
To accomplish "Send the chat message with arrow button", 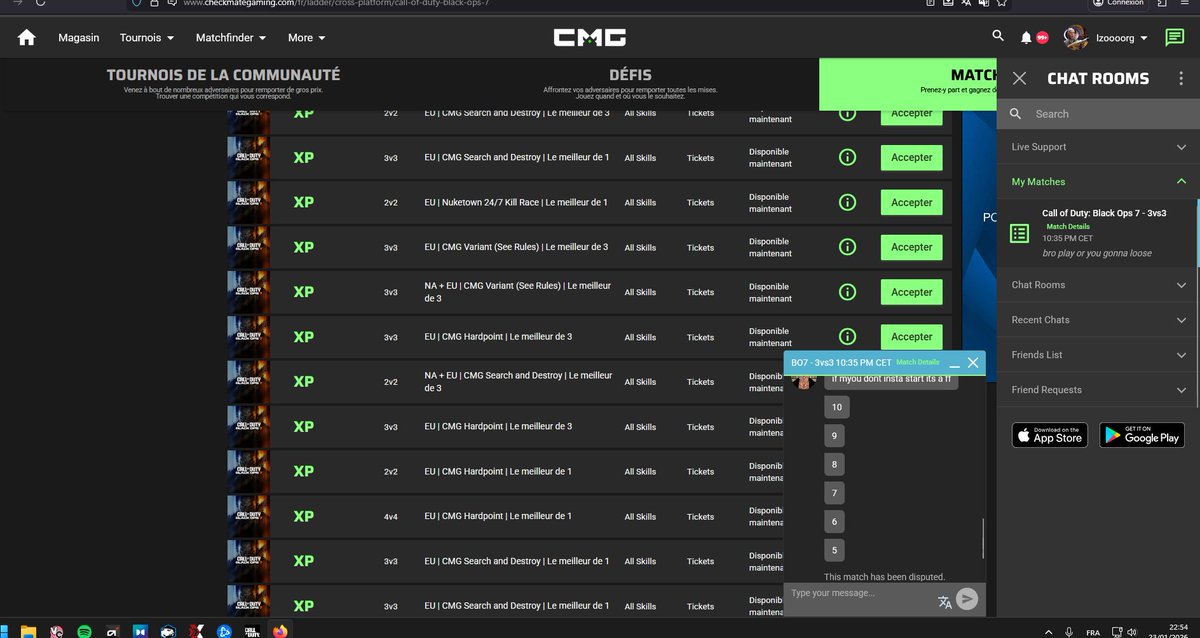I will click(966, 599).
